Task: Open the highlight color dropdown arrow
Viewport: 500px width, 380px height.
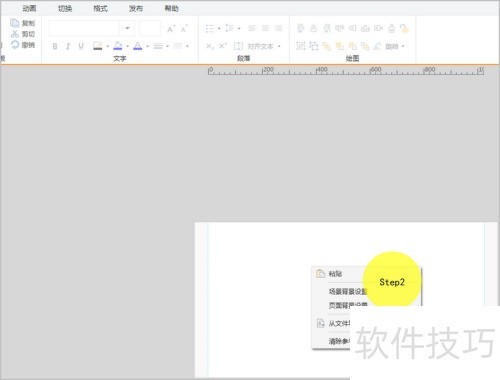Action: click(107, 46)
